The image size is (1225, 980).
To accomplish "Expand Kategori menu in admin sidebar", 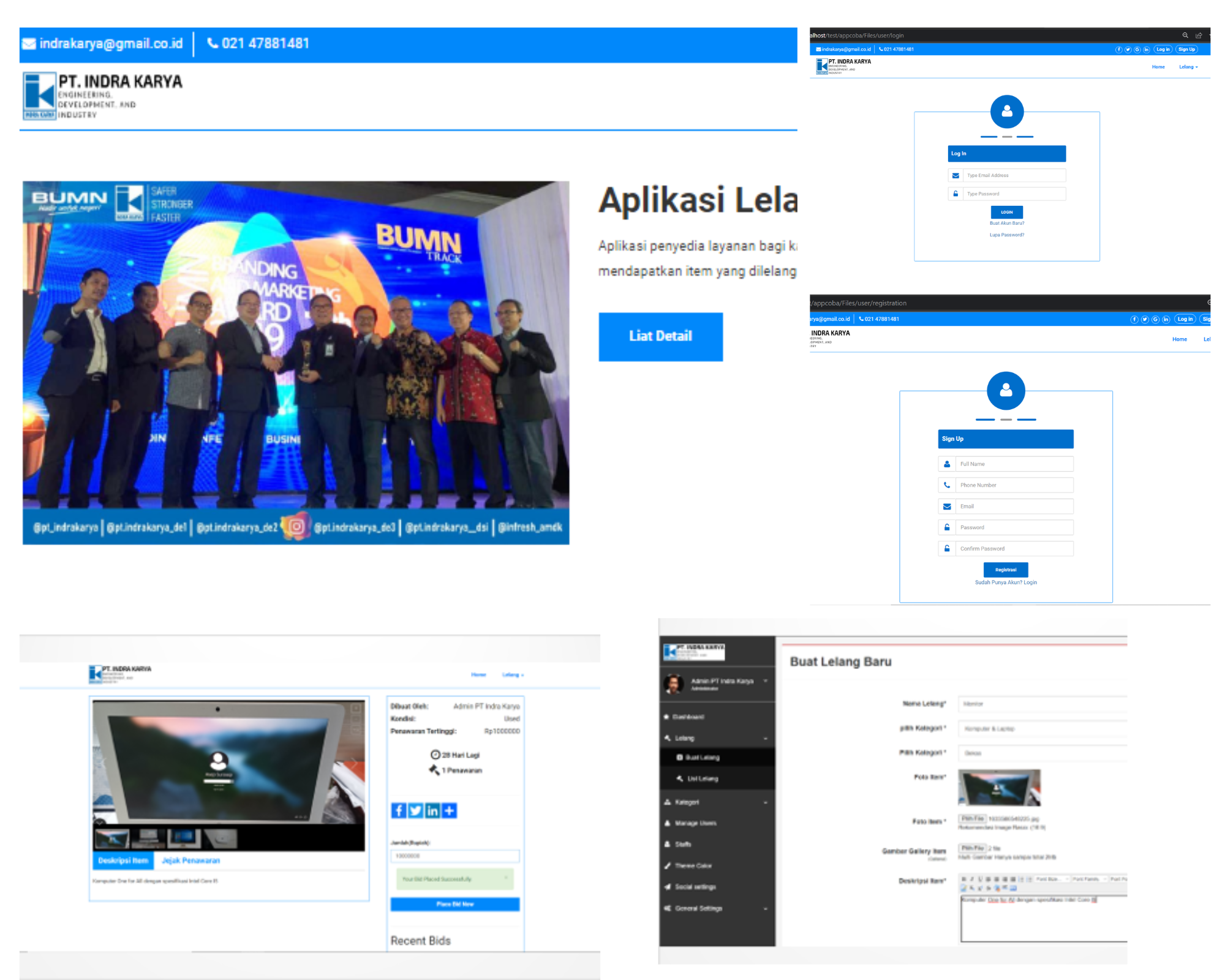I will point(717,802).
